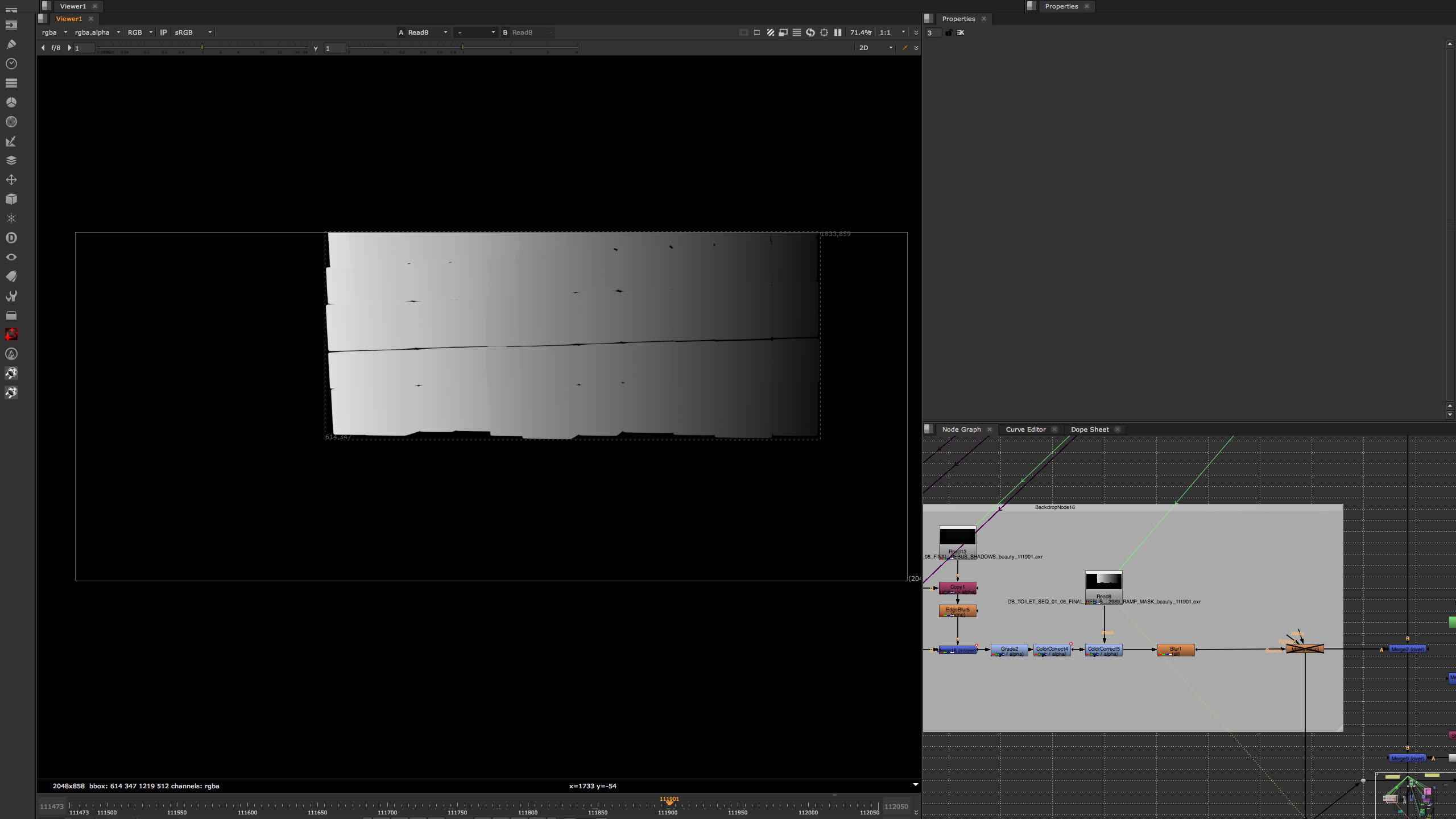Open the Transform nodes menu (move arrows icon)
1456x819 pixels.
[x=11, y=180]
